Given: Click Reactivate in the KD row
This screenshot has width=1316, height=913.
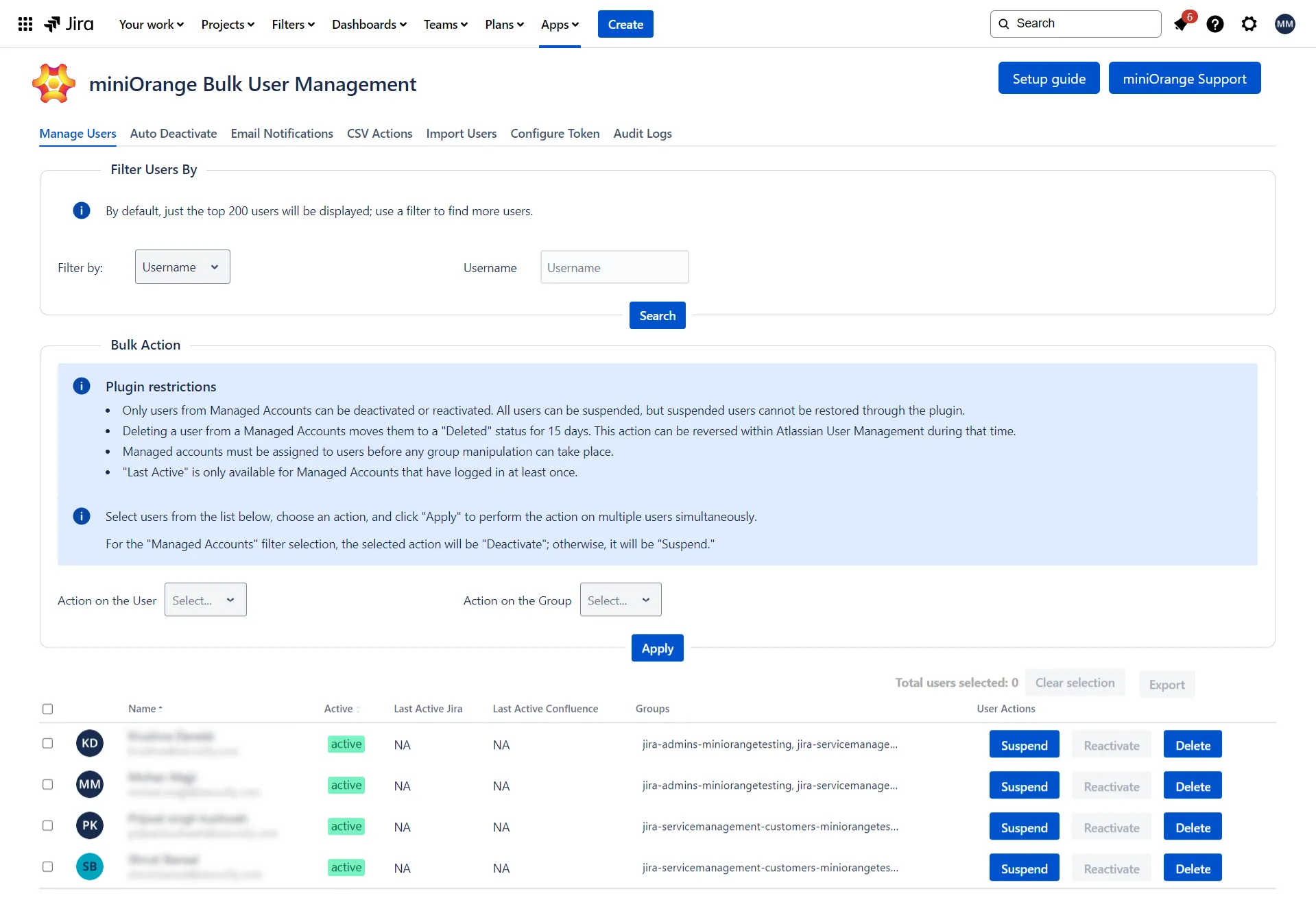Looking at the screenshot, I should [1112, 744].
